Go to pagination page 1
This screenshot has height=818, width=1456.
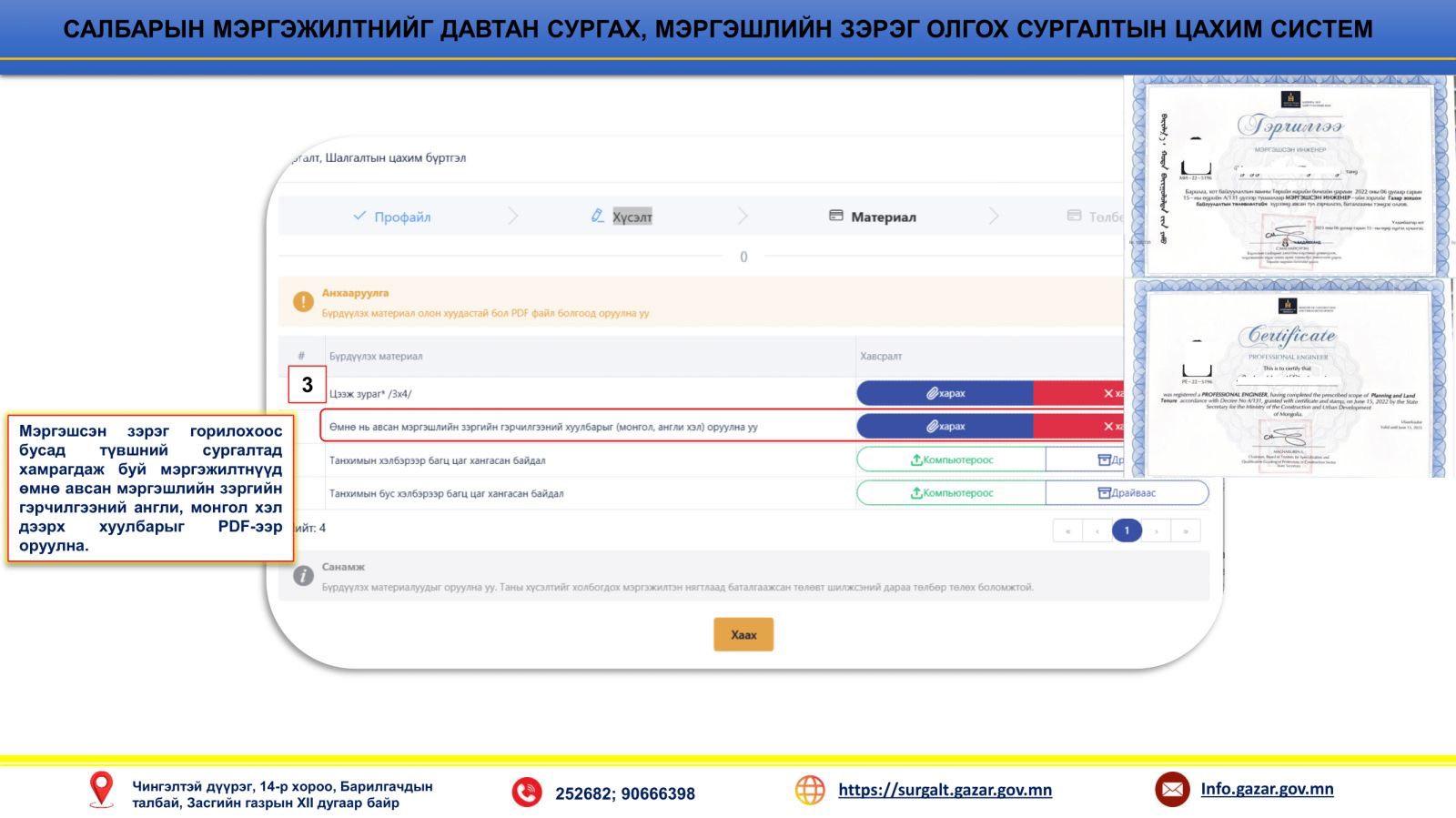(x=1126, y=530)
